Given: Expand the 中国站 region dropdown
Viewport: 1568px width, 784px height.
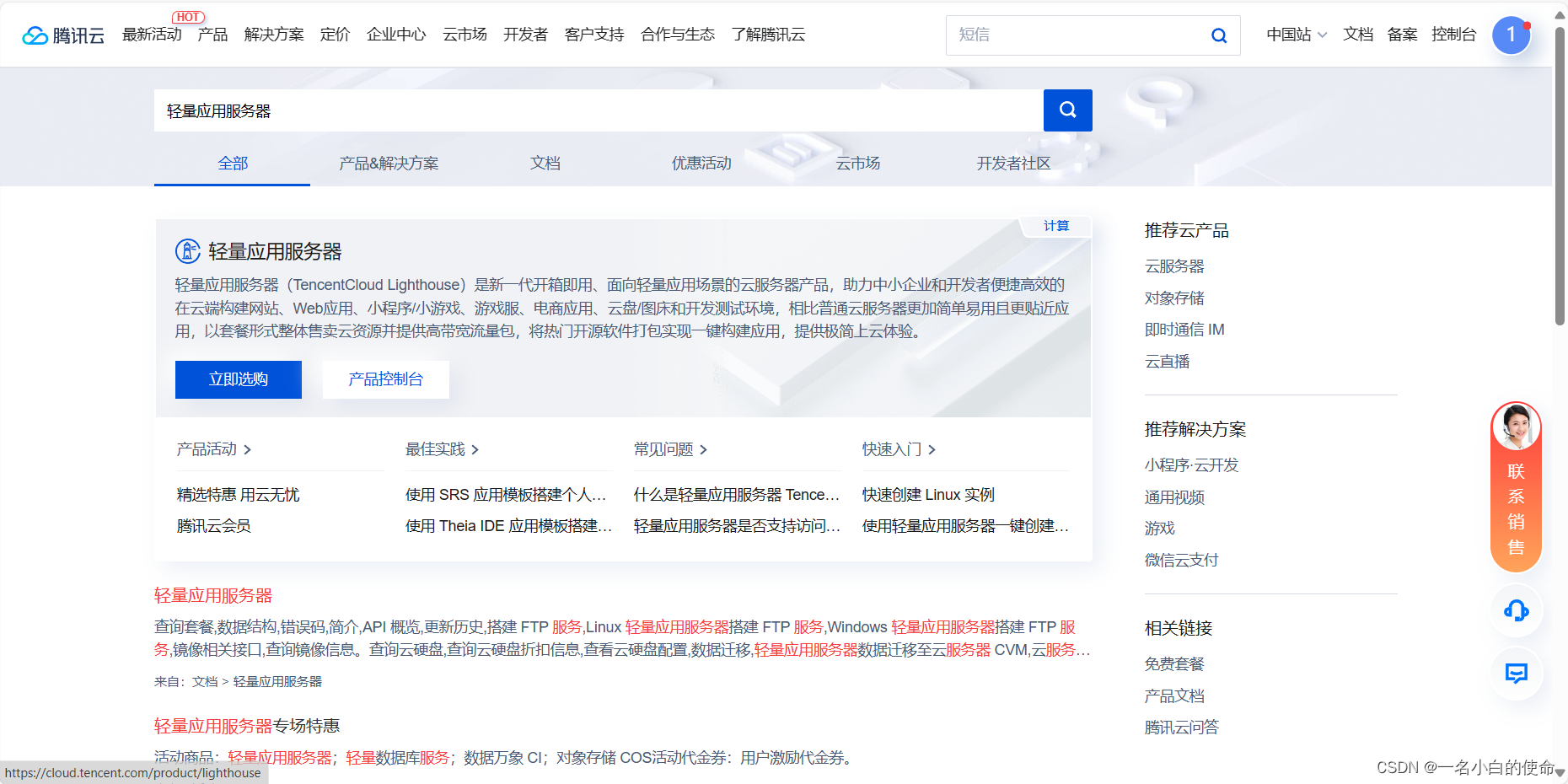Looking at the screenshot, I should point(1297,35).
